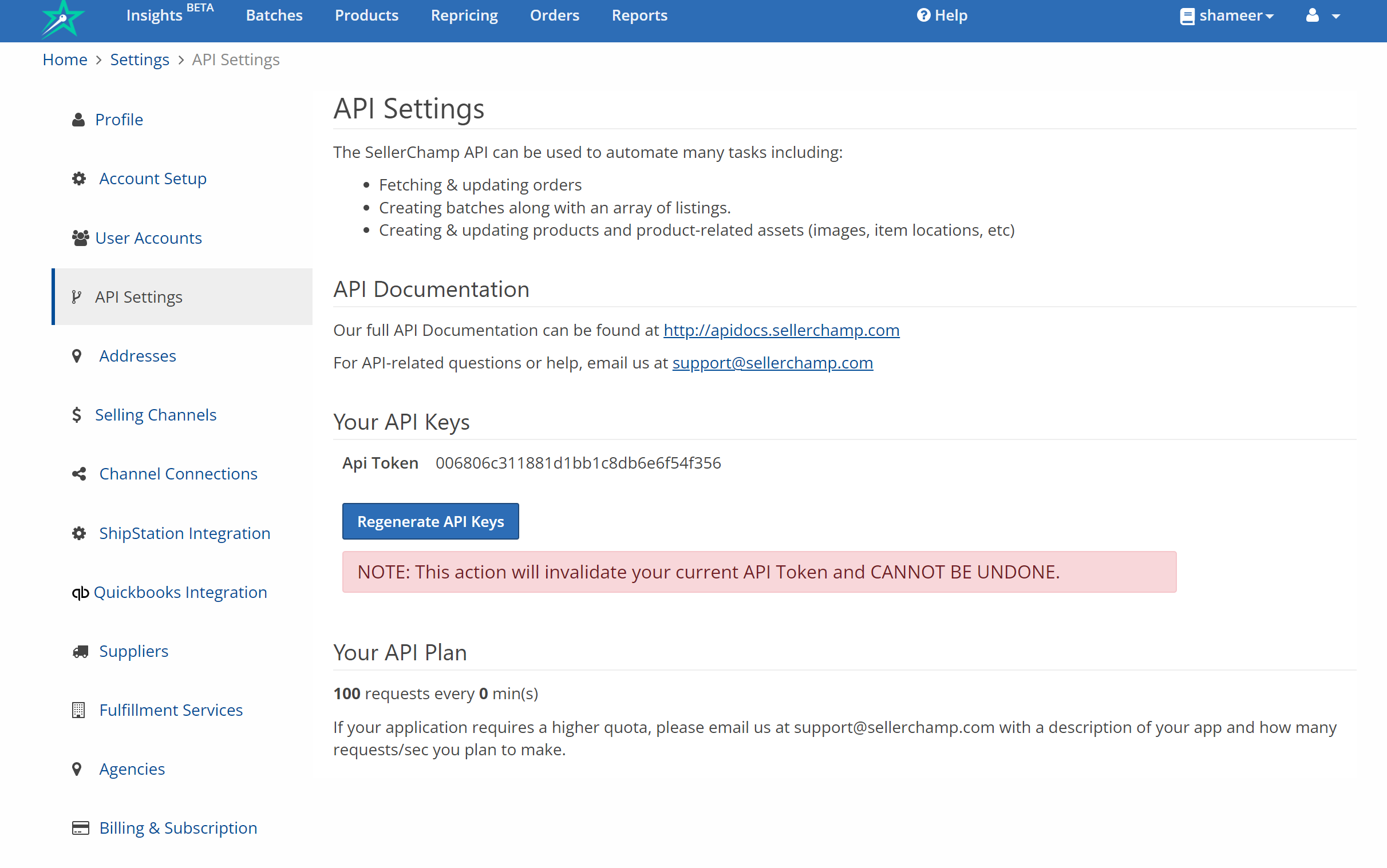Click the Your API Keys heading
This screenshot has height=868, width=1387.
click(x=401, y=422)
